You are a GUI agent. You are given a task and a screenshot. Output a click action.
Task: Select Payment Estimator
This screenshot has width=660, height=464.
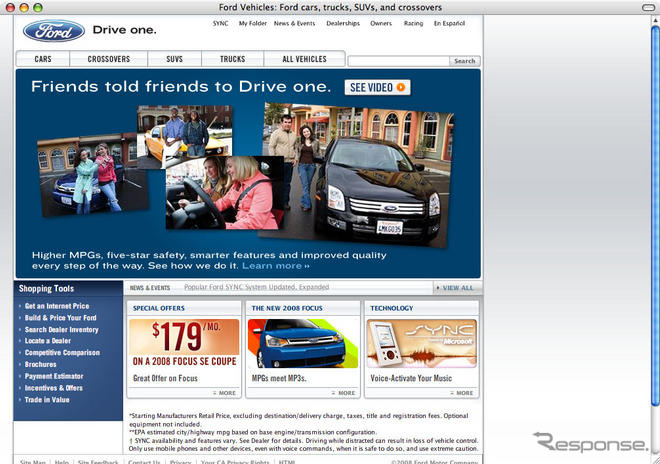coord(54,376)
